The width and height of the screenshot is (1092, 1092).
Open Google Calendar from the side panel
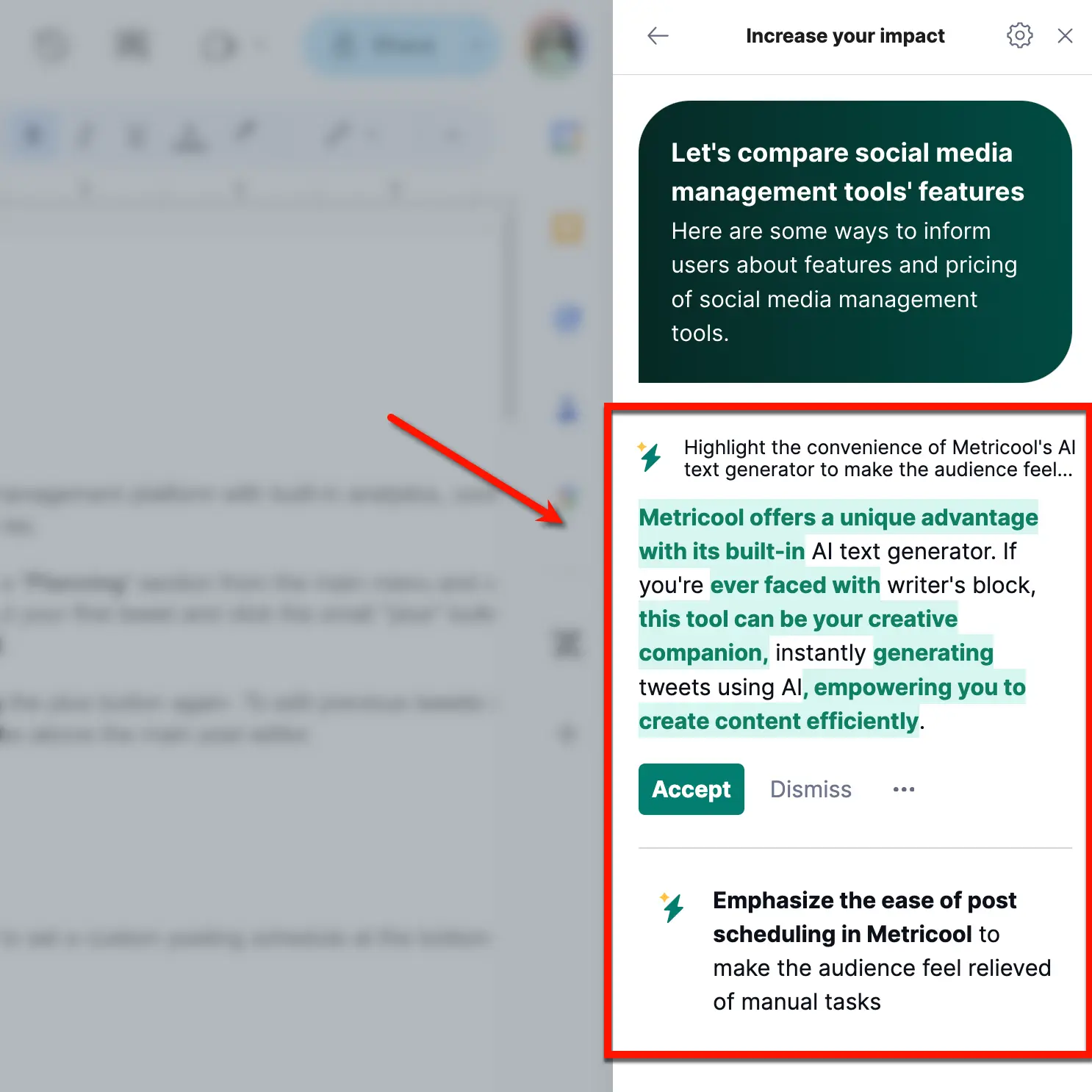coord(566,134)
